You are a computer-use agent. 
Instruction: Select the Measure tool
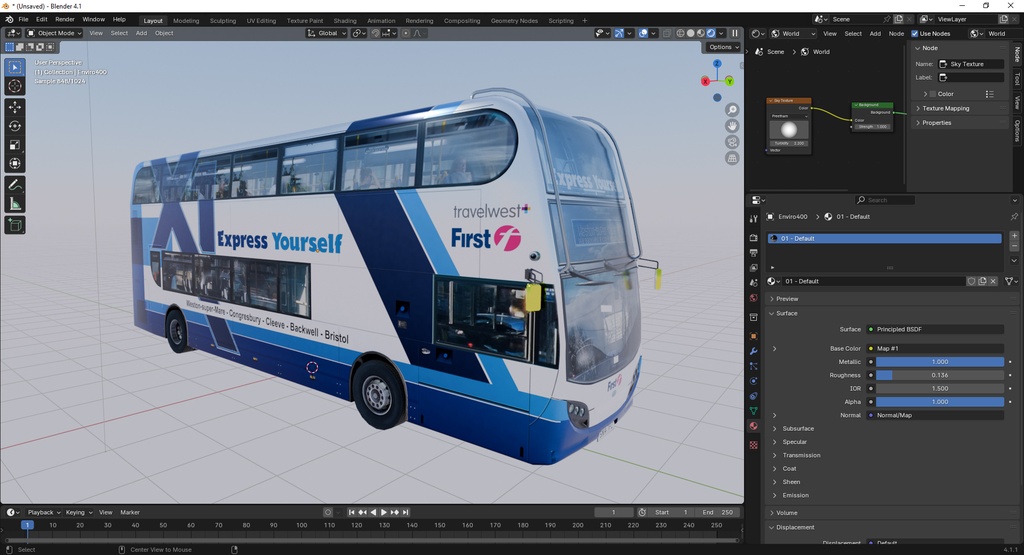pos(15,204)
